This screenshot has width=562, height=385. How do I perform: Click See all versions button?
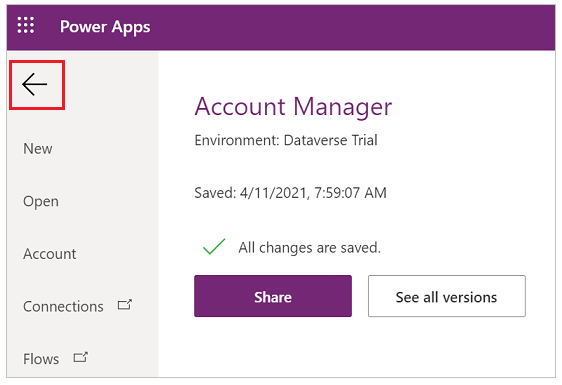click(447, 296)
